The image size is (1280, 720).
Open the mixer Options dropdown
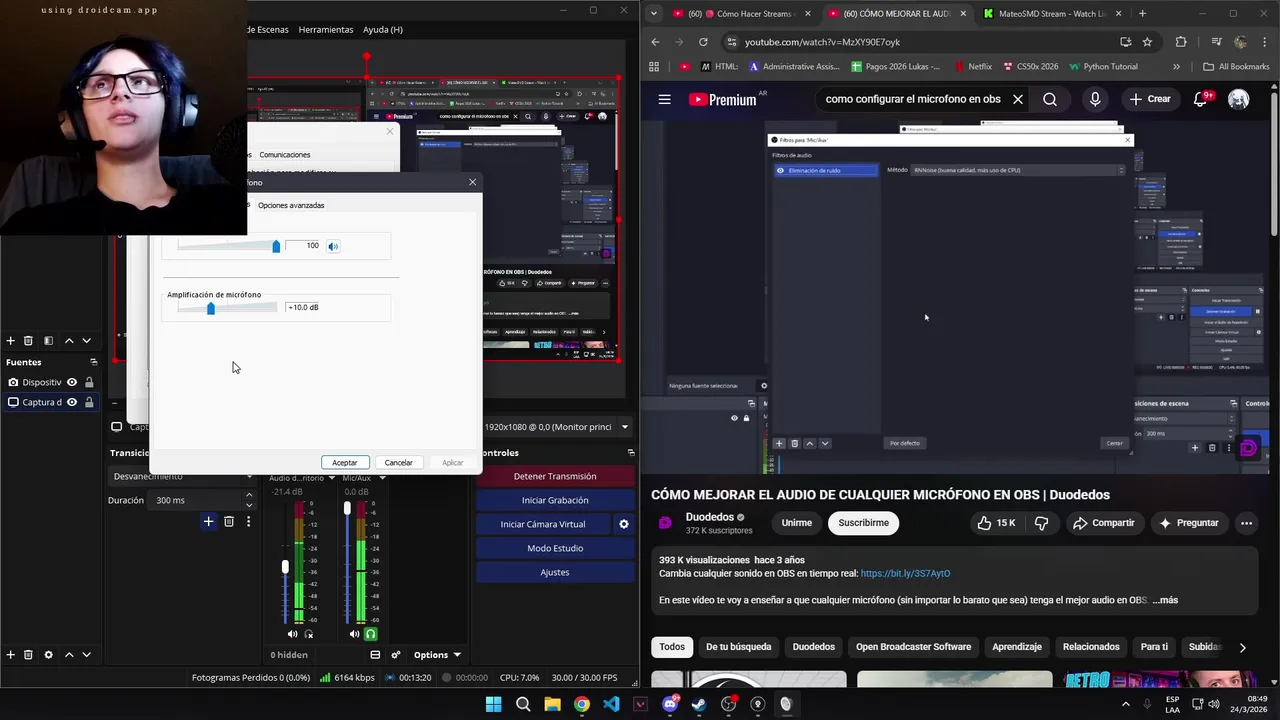pyautogui.click(x=437, y=655)
